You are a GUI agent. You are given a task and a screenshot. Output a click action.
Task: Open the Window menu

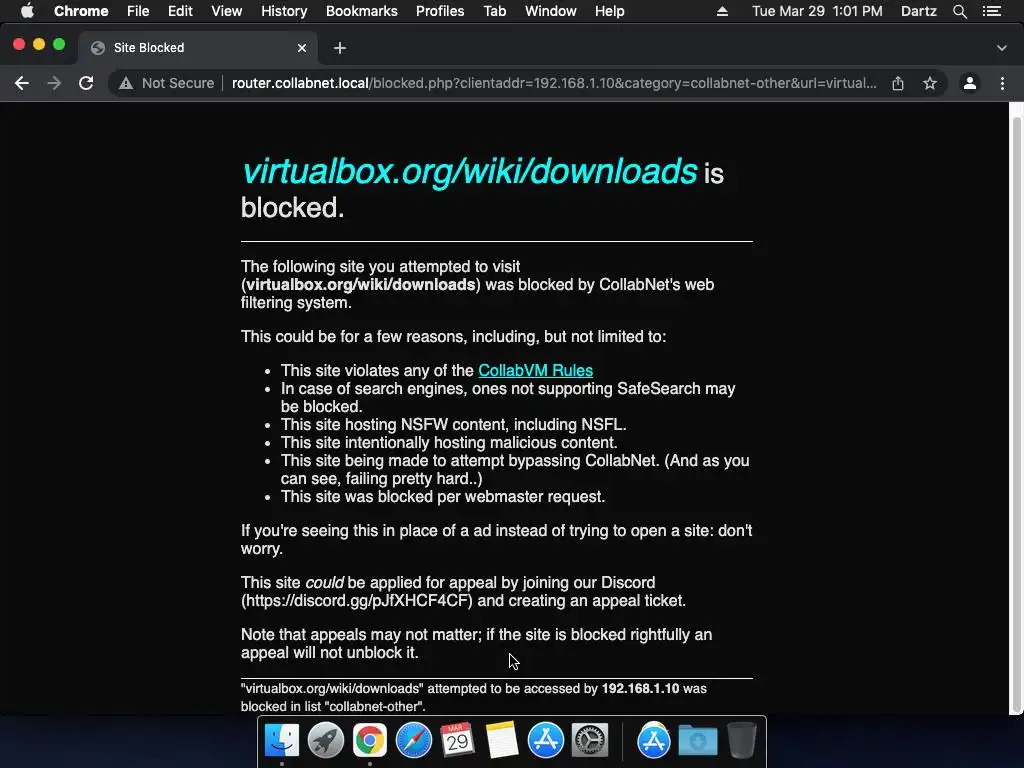(x=551, y=11)
